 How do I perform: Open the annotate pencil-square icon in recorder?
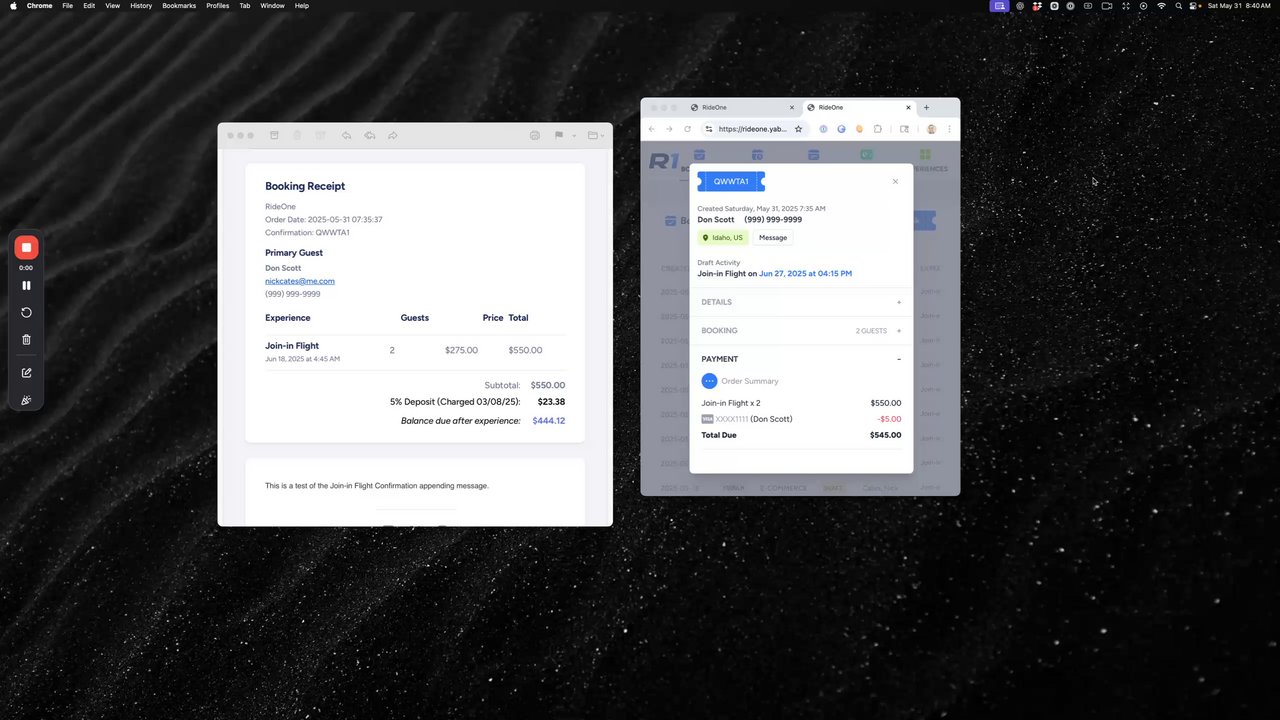[x=26, y=373]
